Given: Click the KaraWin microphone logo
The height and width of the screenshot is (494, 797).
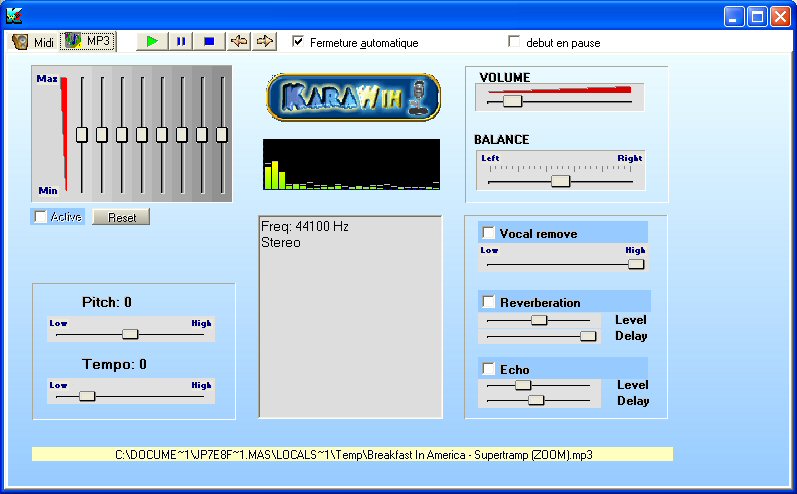Looking at the screenshot, I should coord(353,98).
